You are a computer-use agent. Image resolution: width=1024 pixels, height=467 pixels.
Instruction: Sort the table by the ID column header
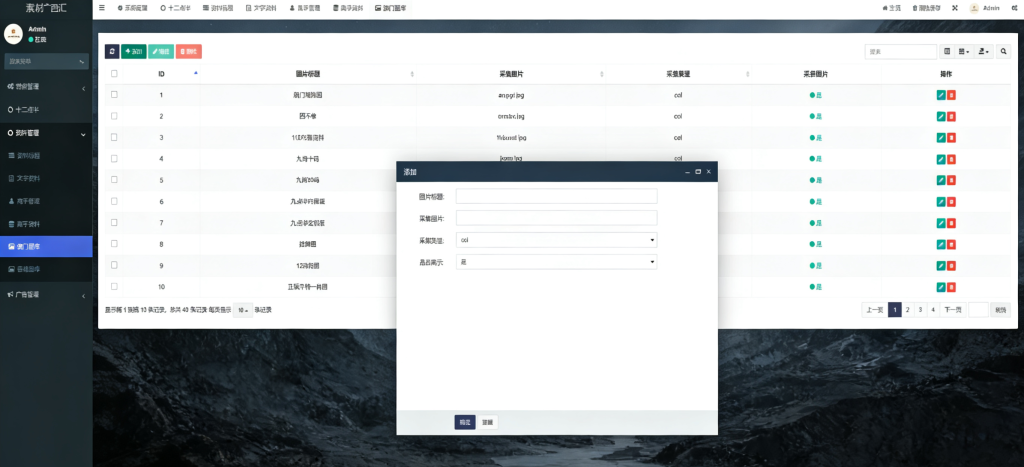(161, 74)
